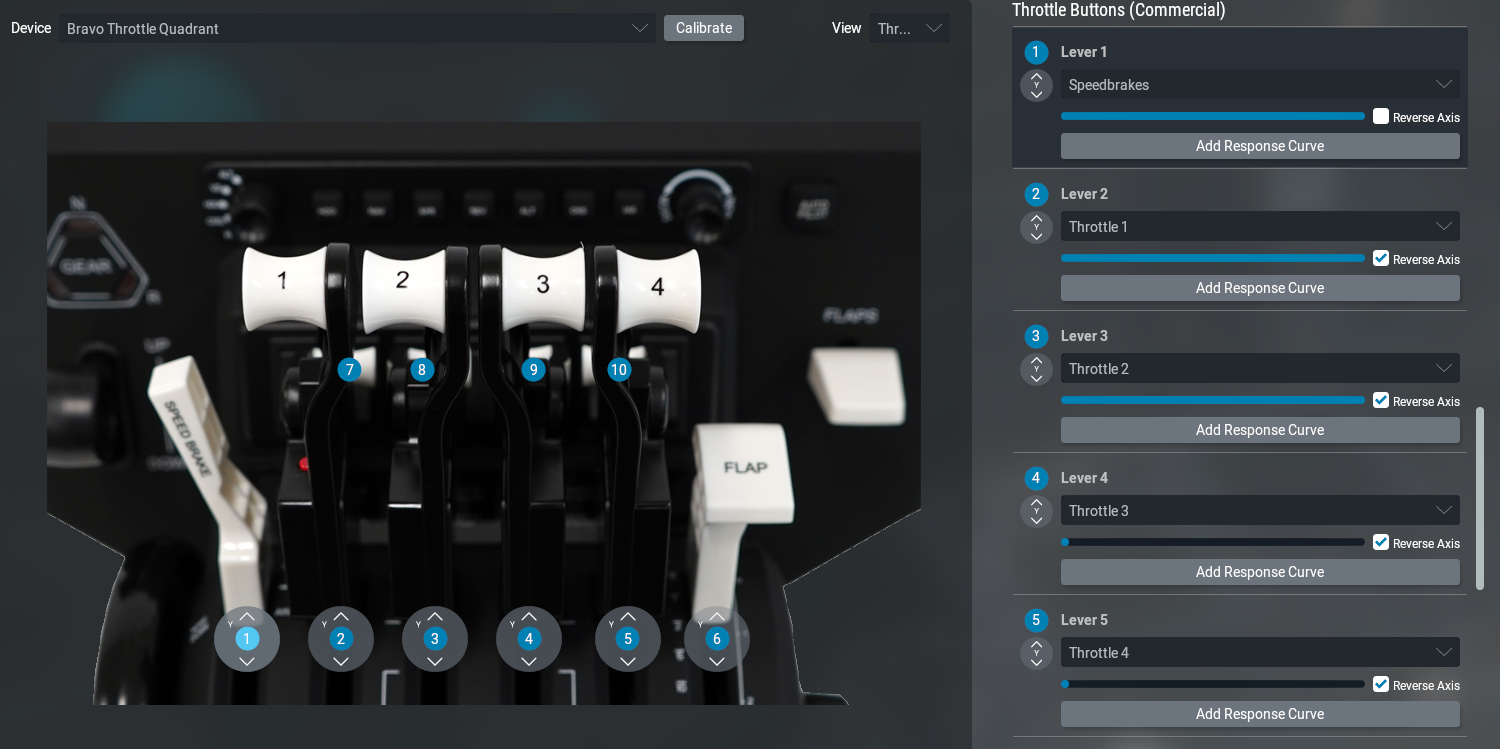The image size is (1500, 749).
Task: Open the Throttle 3 assignment dropdown
Action: click(1259, 511)
